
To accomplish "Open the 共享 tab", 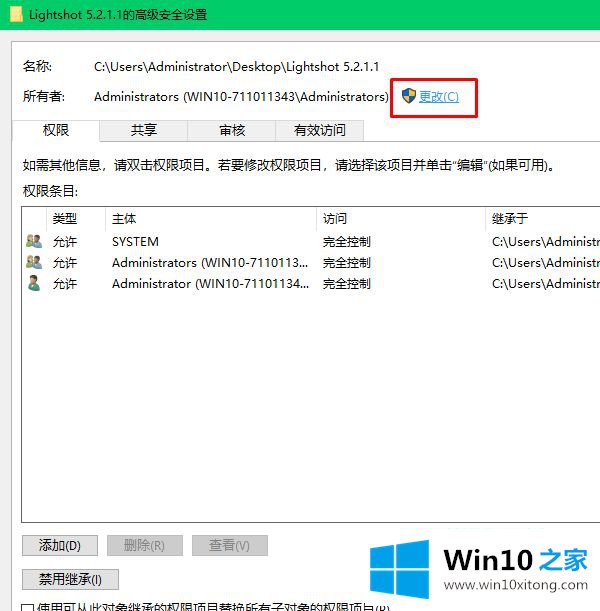I will coord(143,130).
